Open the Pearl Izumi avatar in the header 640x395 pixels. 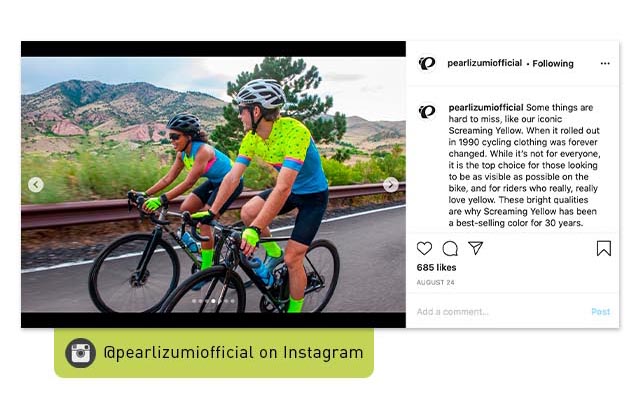427,63
